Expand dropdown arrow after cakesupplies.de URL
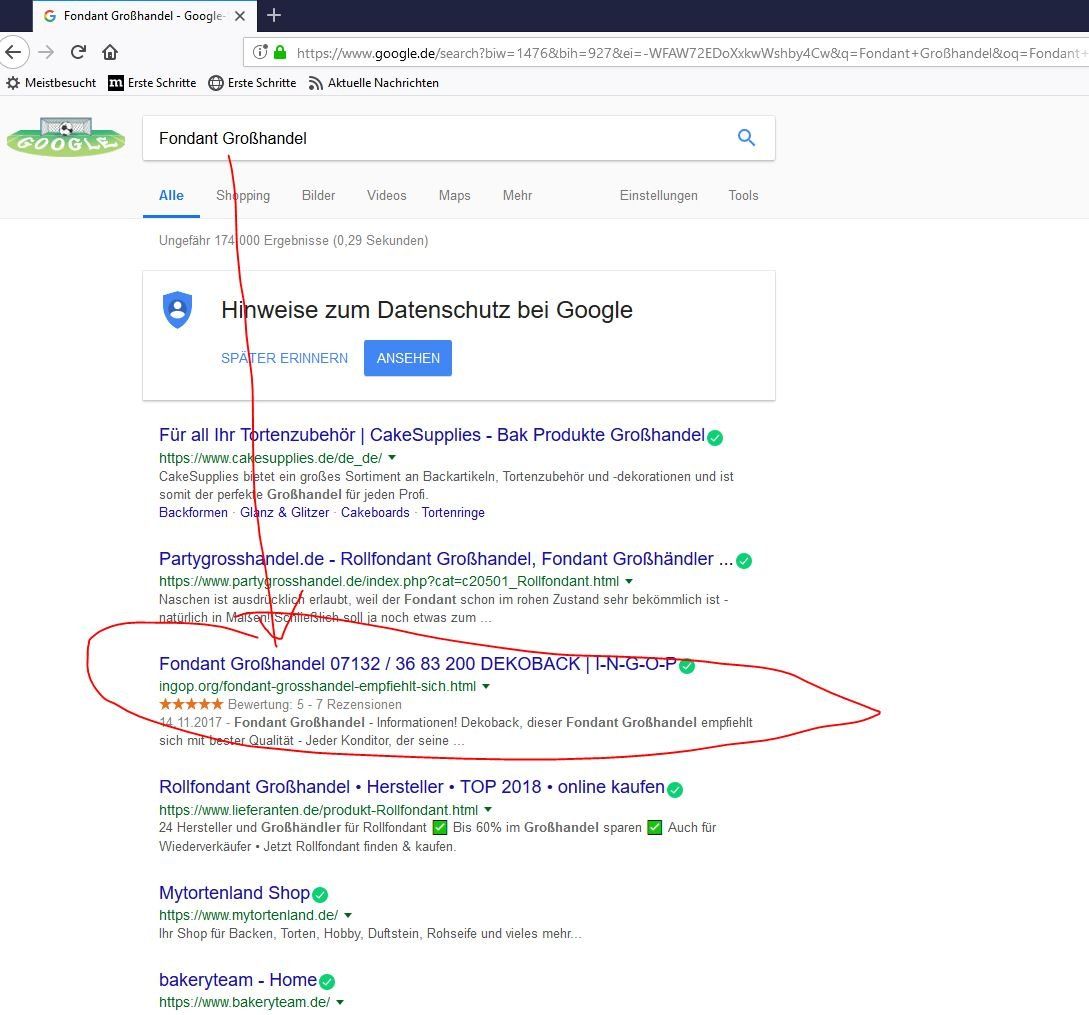This screenshot has height=1015, width=1089. click(x=392, y=458)
